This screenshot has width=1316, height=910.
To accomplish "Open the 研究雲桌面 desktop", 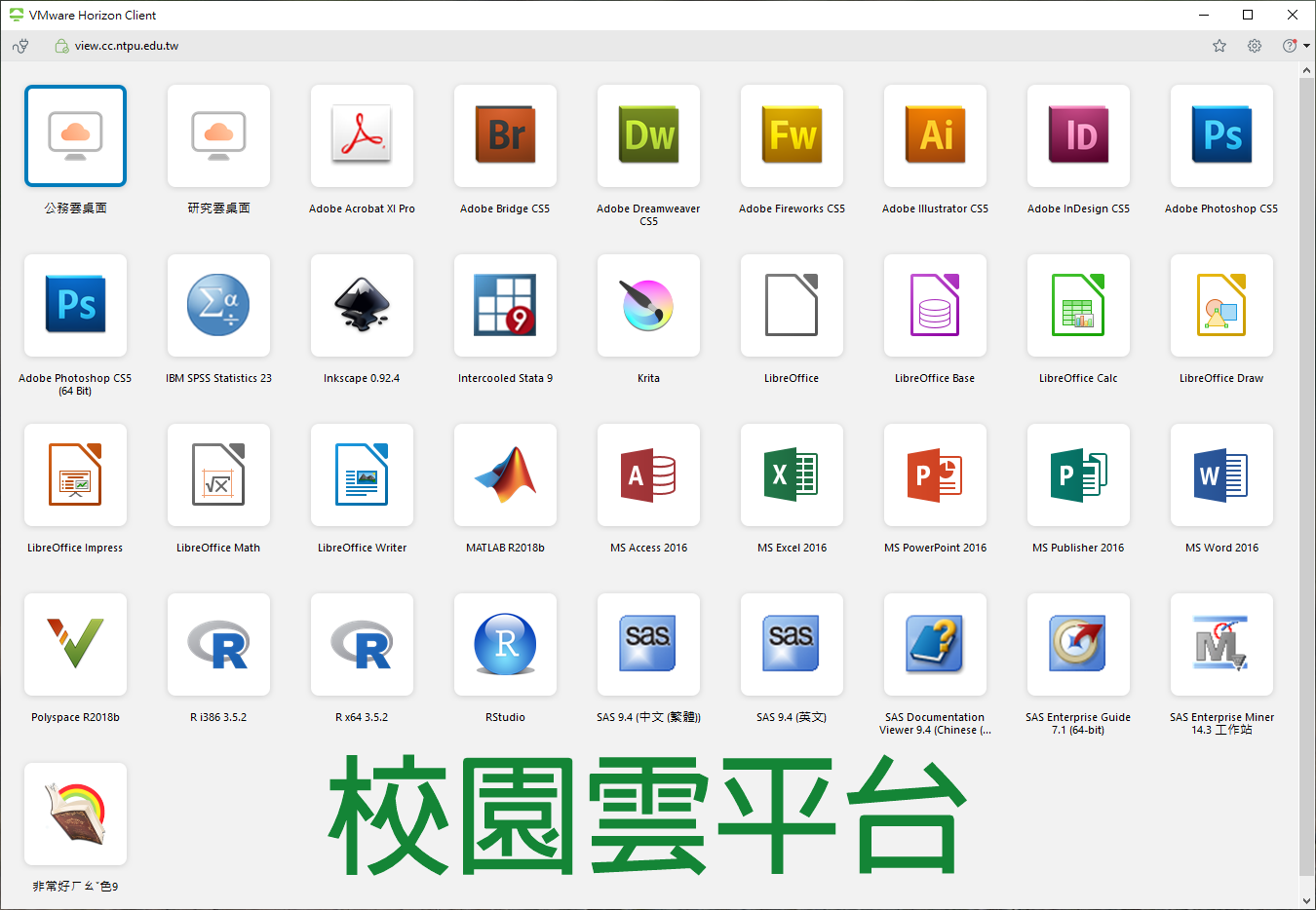I will [218, 135].
